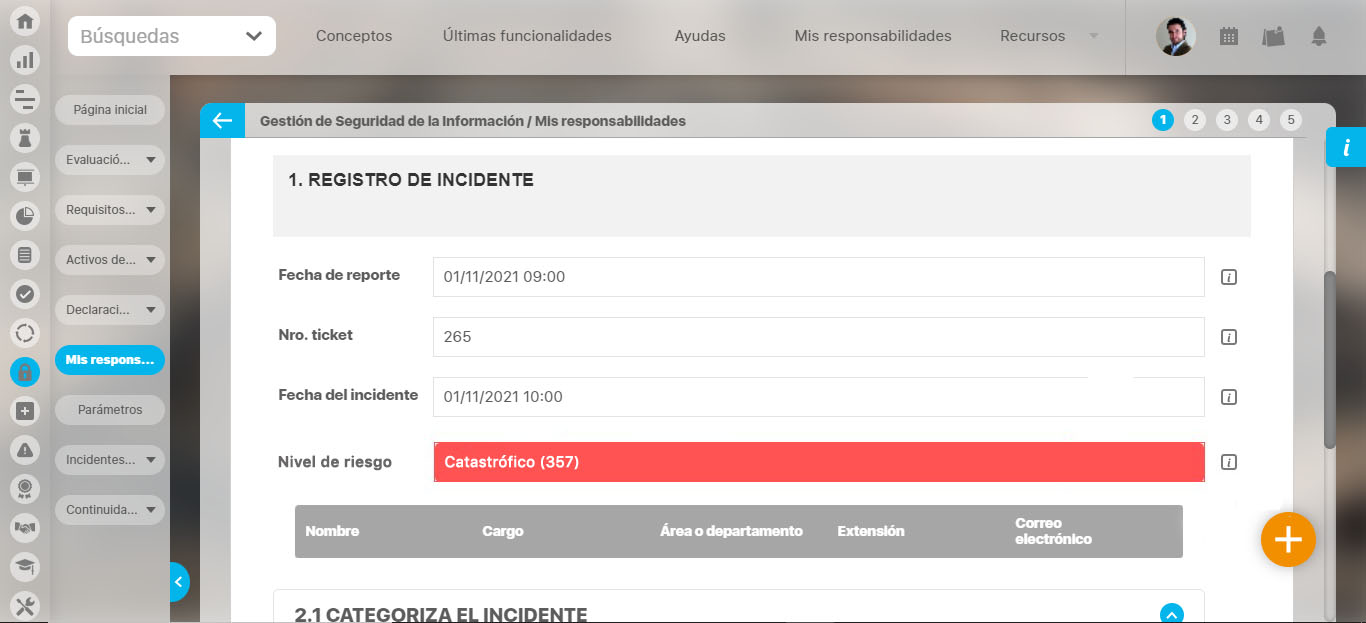Open the blue information side tab

coord(1346,148)
